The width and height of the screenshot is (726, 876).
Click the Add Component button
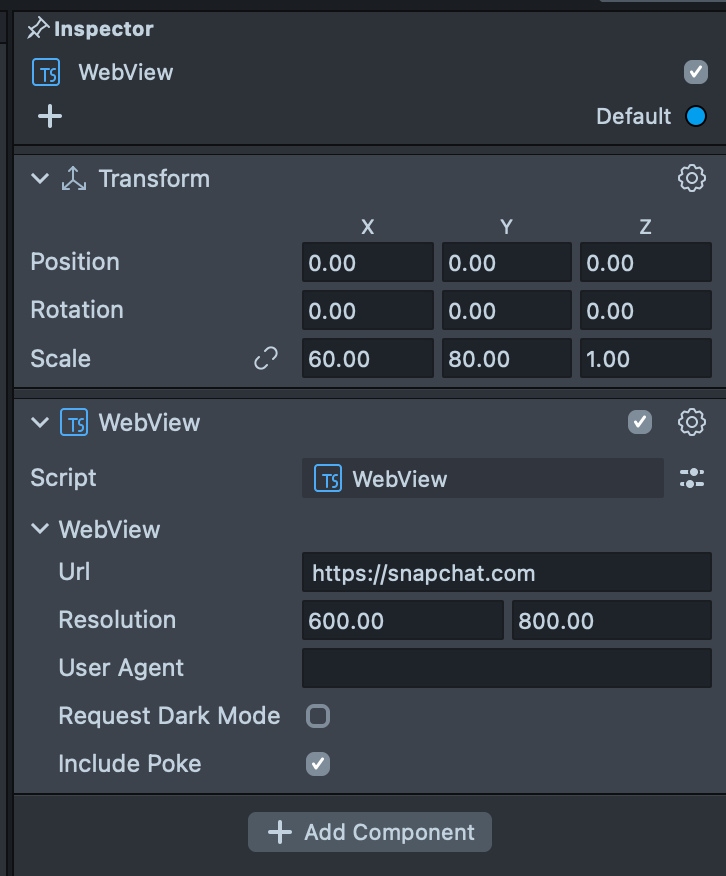[x=370, y=832]
